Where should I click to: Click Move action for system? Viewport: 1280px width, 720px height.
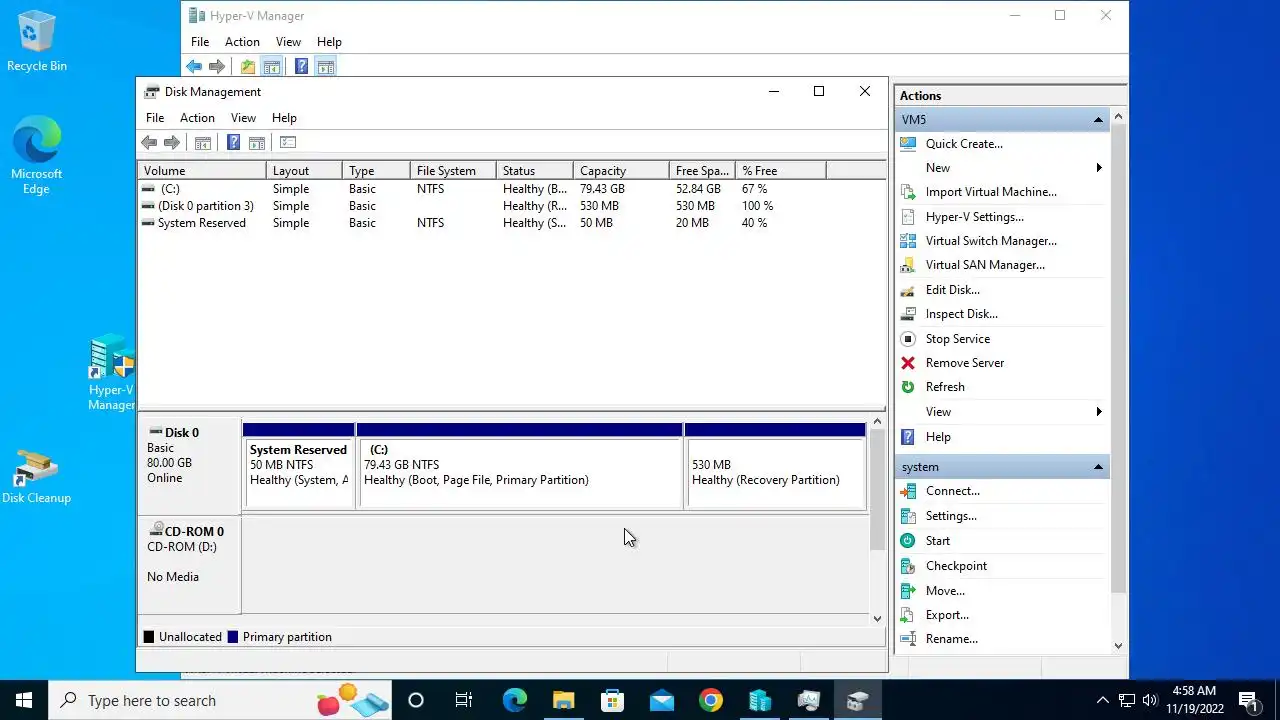tap(945, 591)
